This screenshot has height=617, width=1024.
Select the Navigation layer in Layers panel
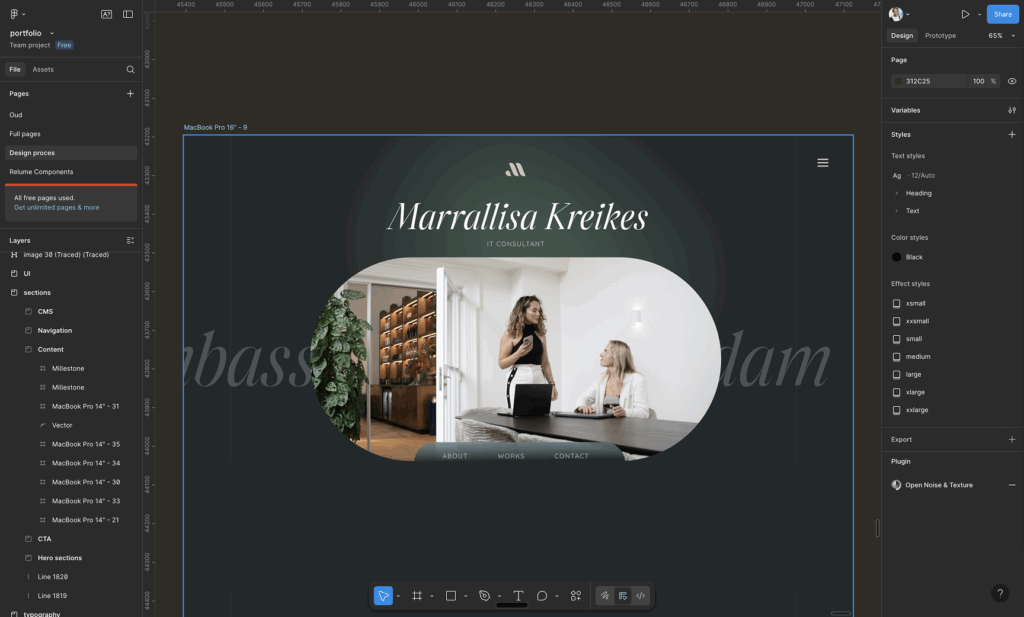tap(55, 331)
